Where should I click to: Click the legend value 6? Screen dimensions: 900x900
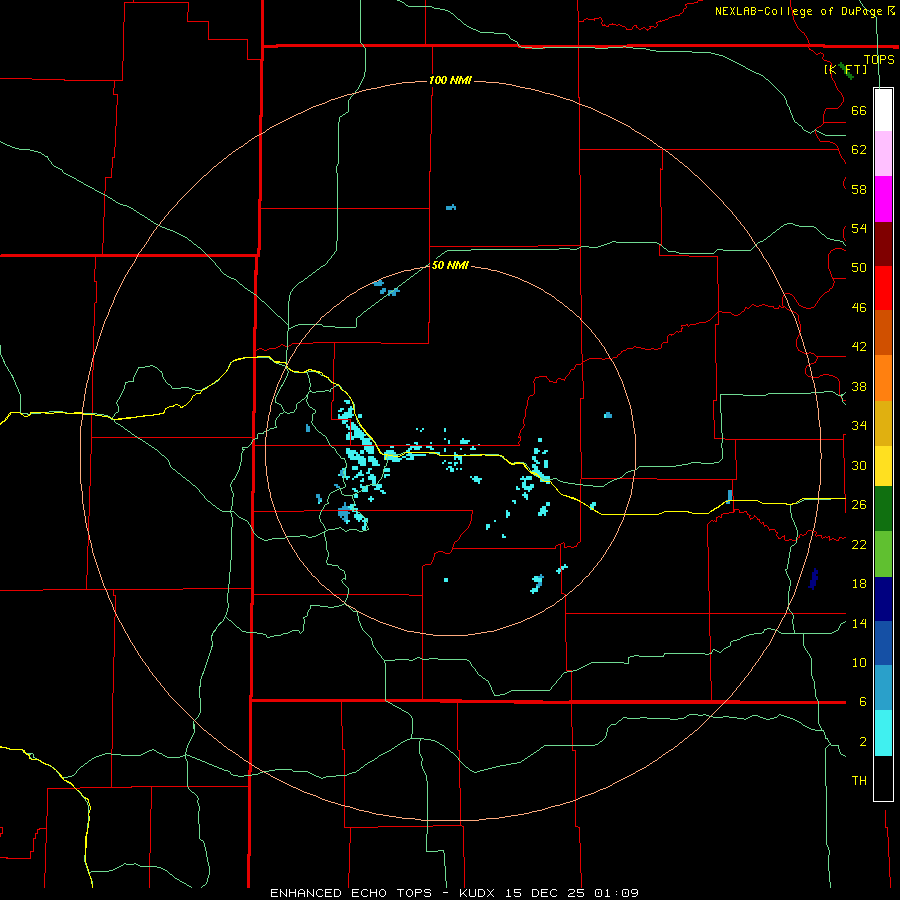pos(863,702)
